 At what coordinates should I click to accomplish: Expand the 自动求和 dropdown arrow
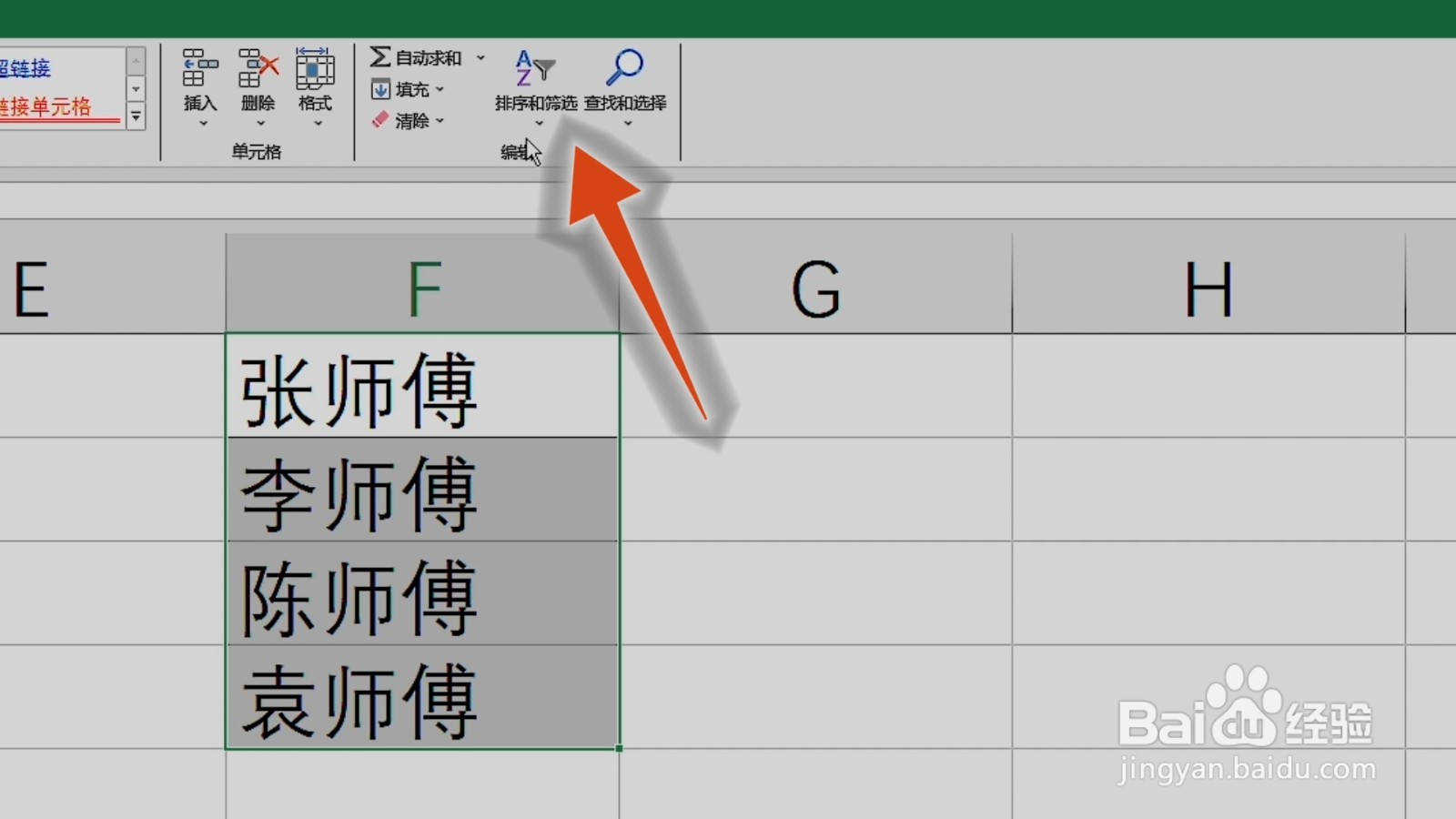(480, 58)
